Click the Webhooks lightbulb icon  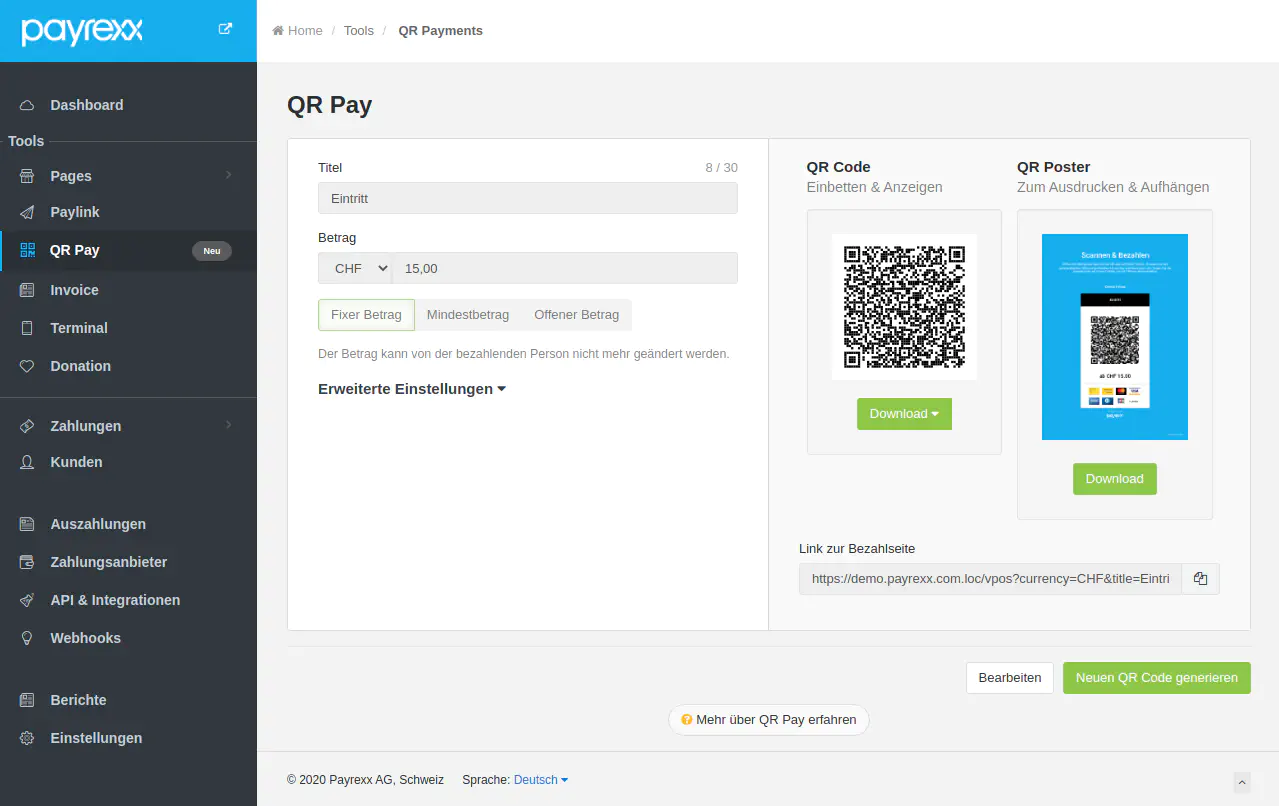pos(28,638)
